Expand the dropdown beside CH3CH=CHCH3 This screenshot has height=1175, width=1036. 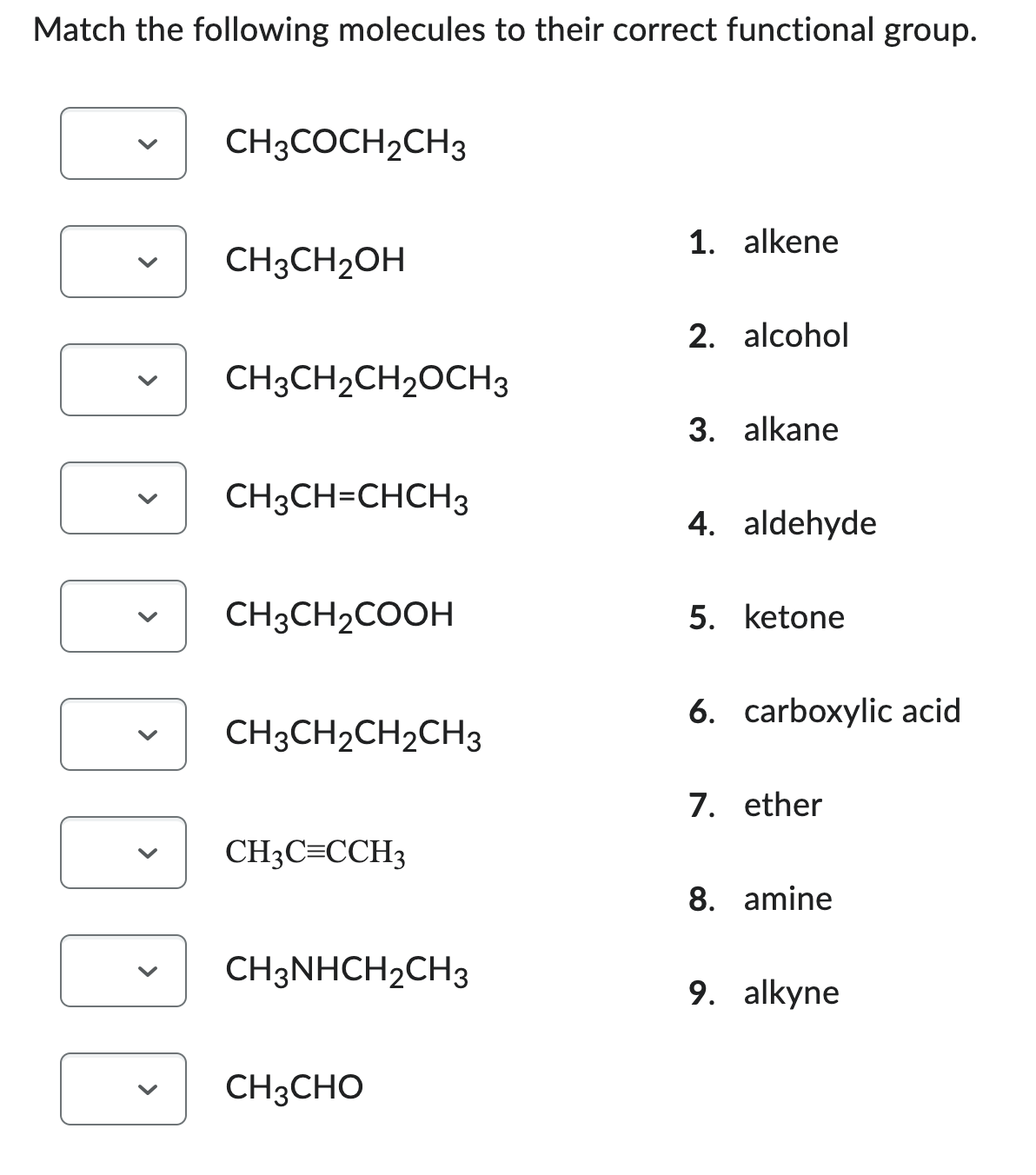click(x=123, y=497)
